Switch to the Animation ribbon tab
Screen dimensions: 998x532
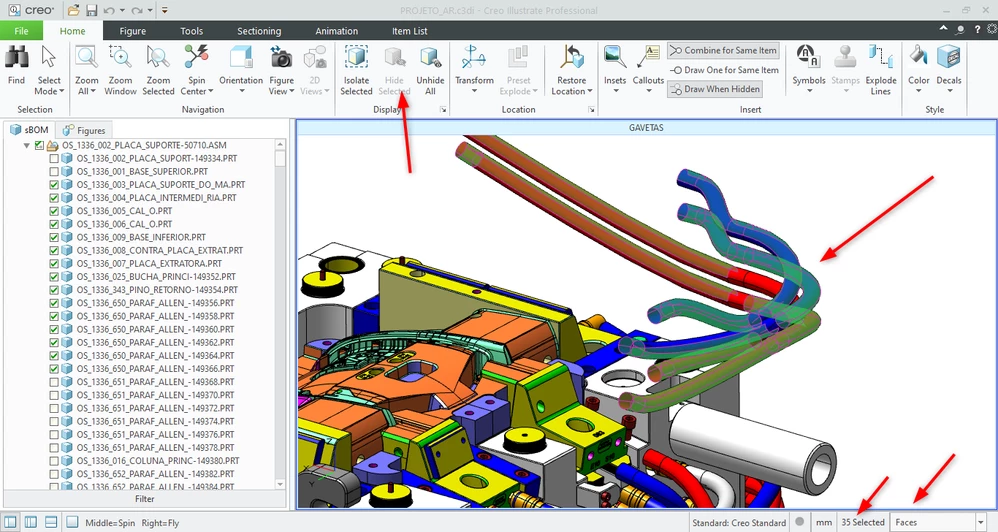(337, 31)
